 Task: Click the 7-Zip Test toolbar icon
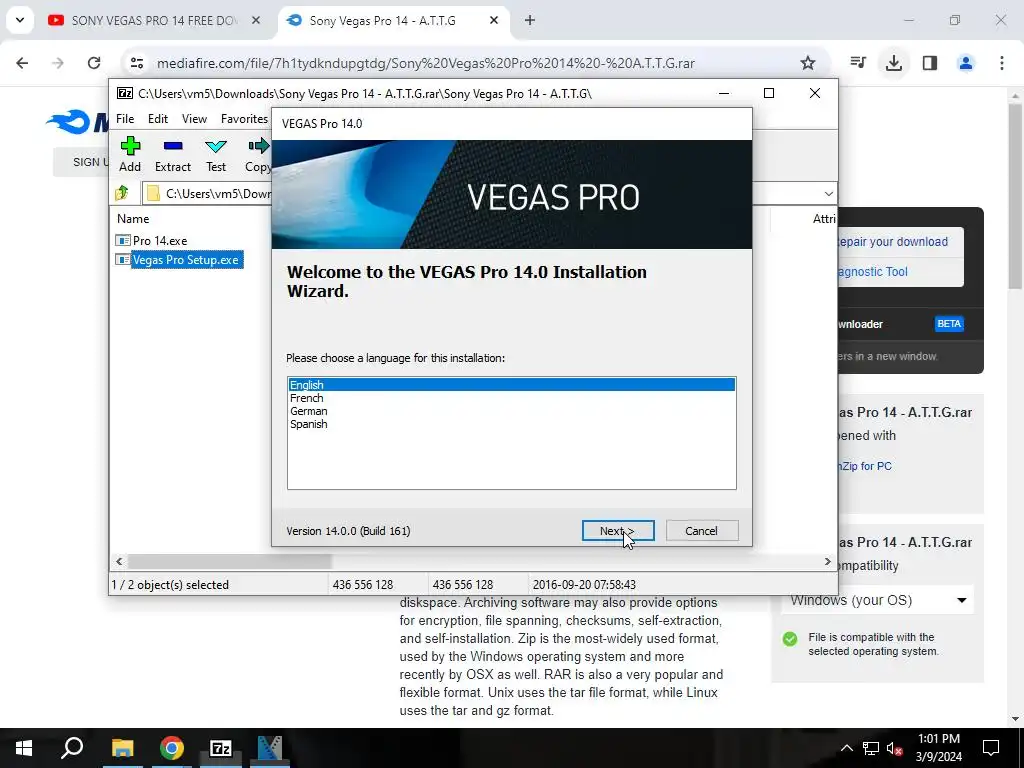point(216,154)
